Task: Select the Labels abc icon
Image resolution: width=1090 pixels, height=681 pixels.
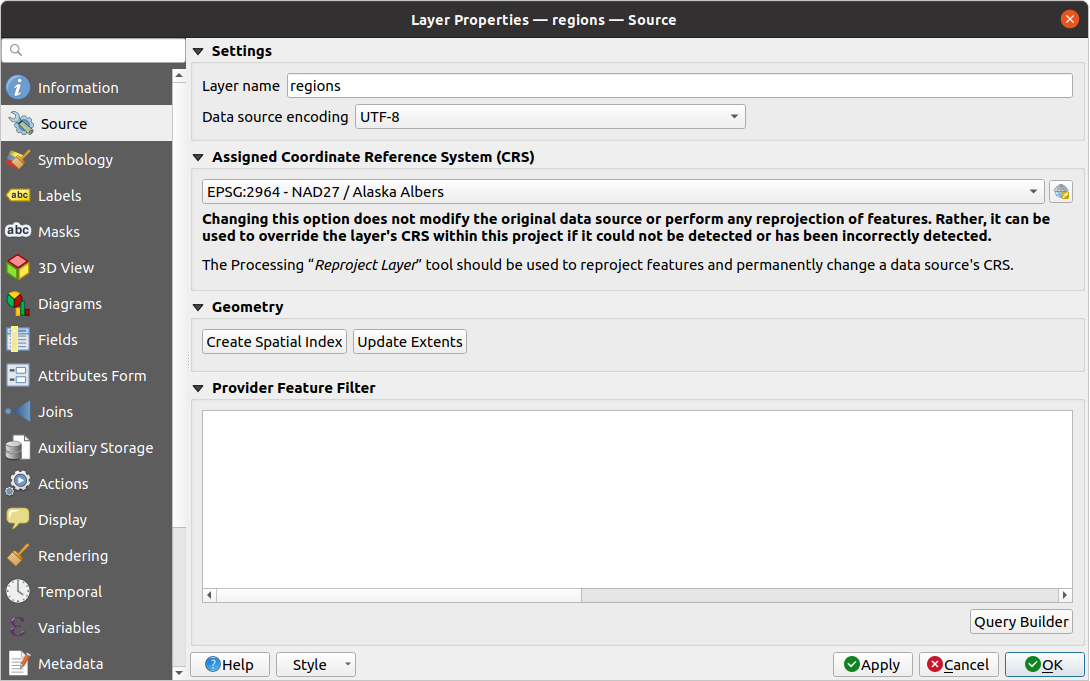Action: click(18, 196)
